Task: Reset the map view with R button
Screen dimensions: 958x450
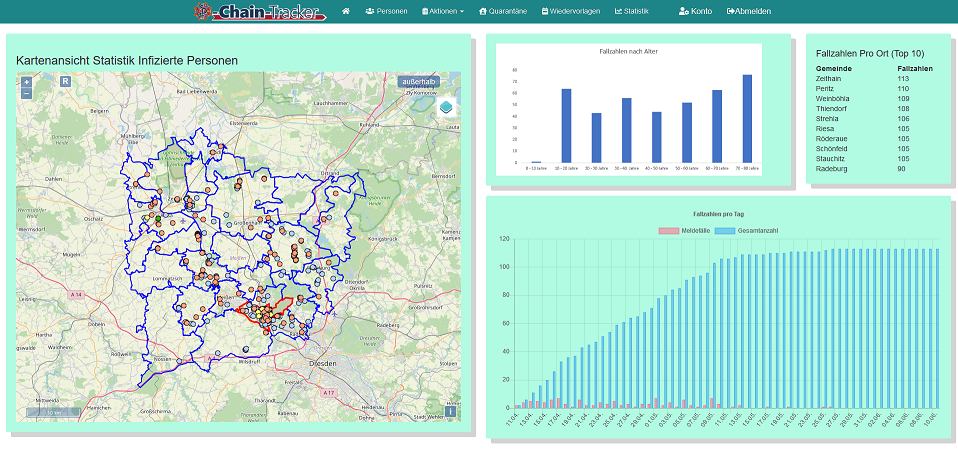Action: (65, 81)
